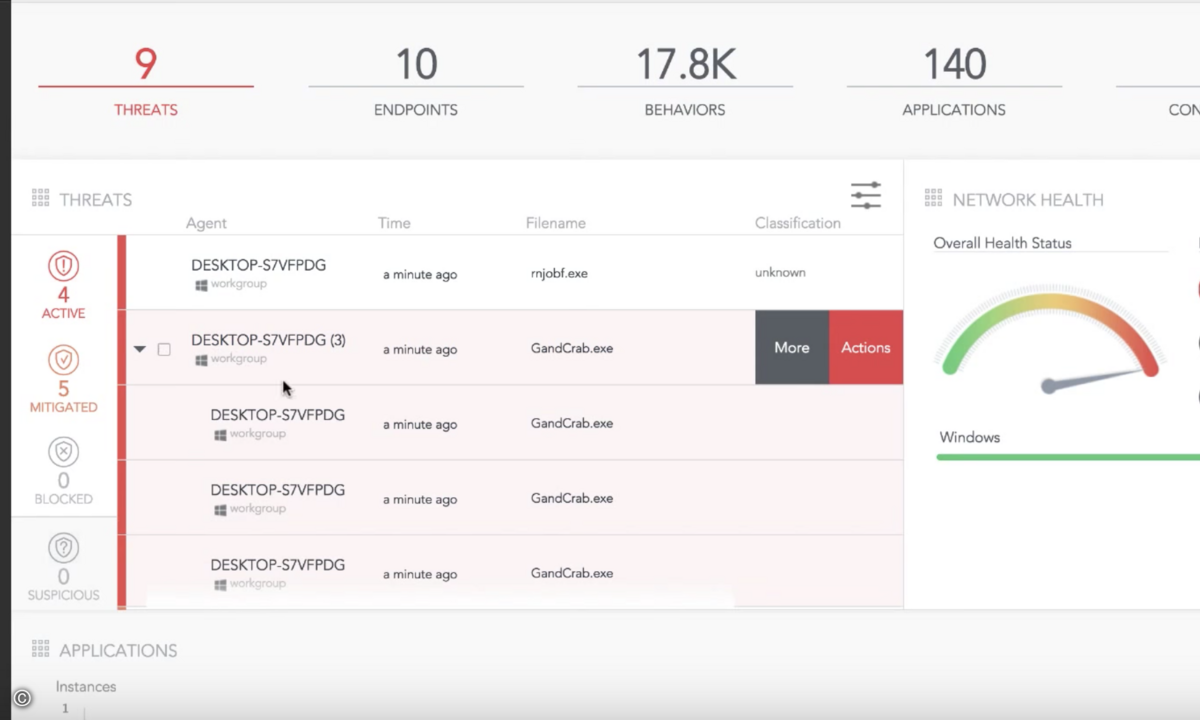The height and width of the screenshot is (720, 1200).
Task: Open threats filter settings sliders icon
Action: [x=866, y=195]
